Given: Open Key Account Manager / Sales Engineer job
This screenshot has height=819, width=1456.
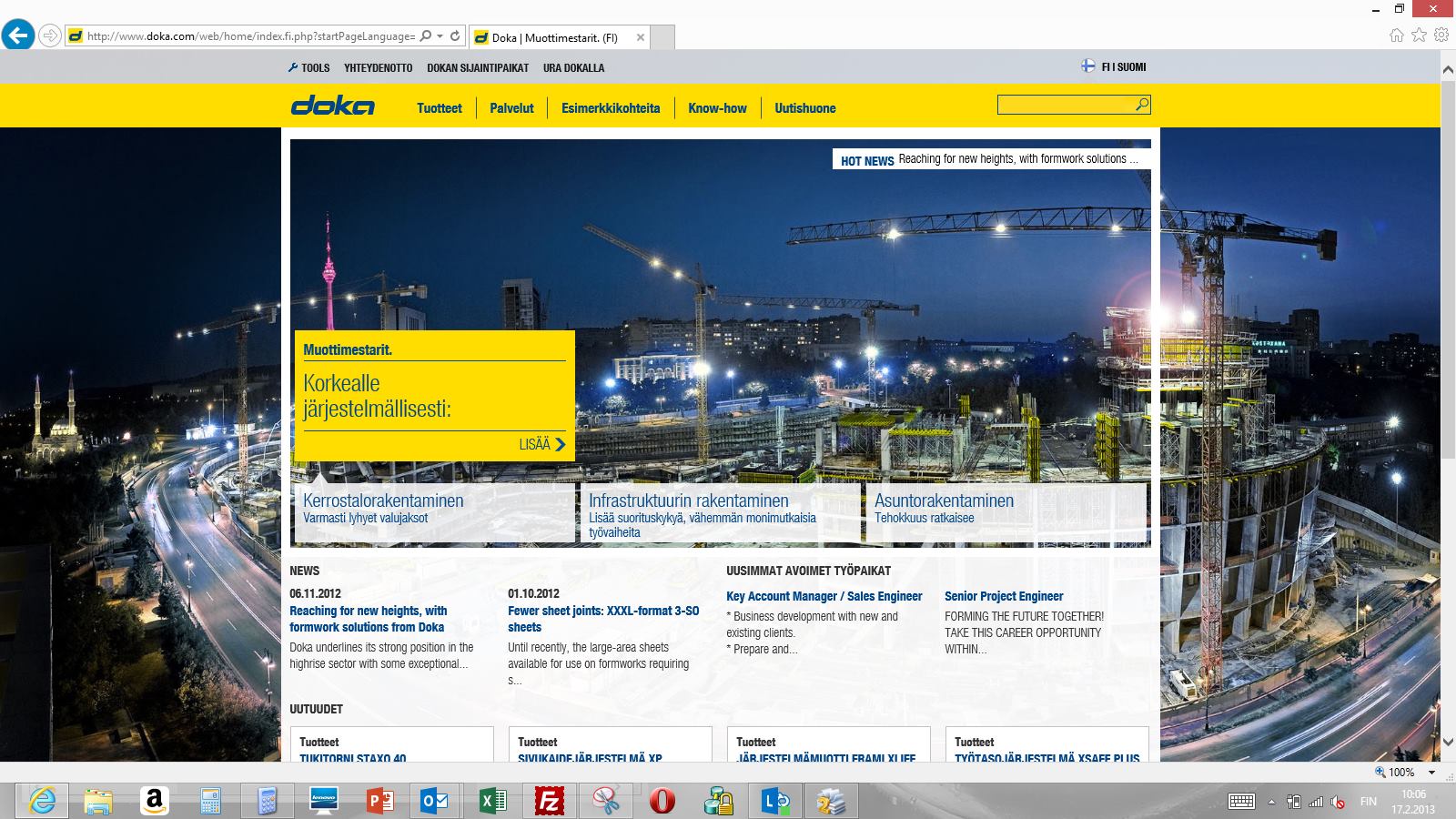Looking at the screenshot, I should (x=824, y=596).
